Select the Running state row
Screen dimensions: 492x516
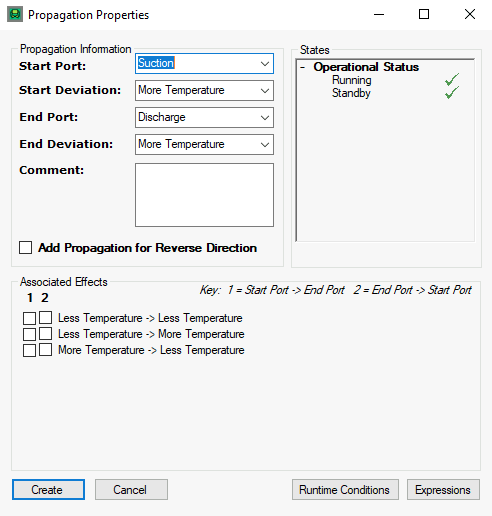[352, 80]
